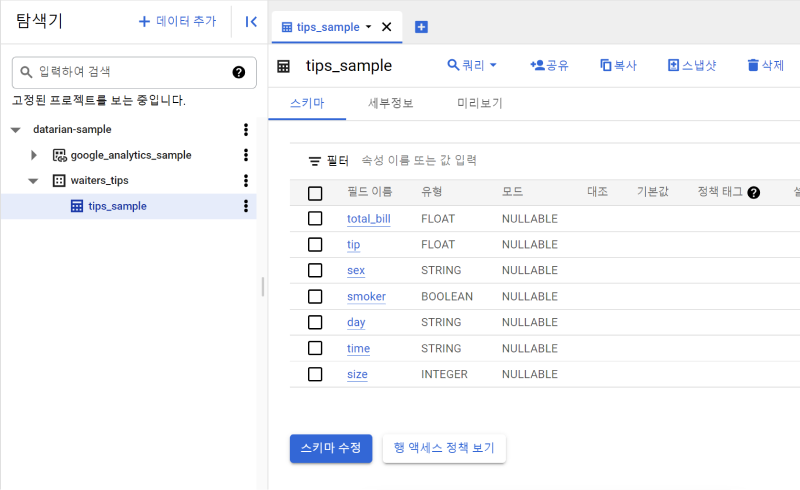Click the search help question mark icon
The width and height of the screenshot is (800, 490).
click(238, 72)
